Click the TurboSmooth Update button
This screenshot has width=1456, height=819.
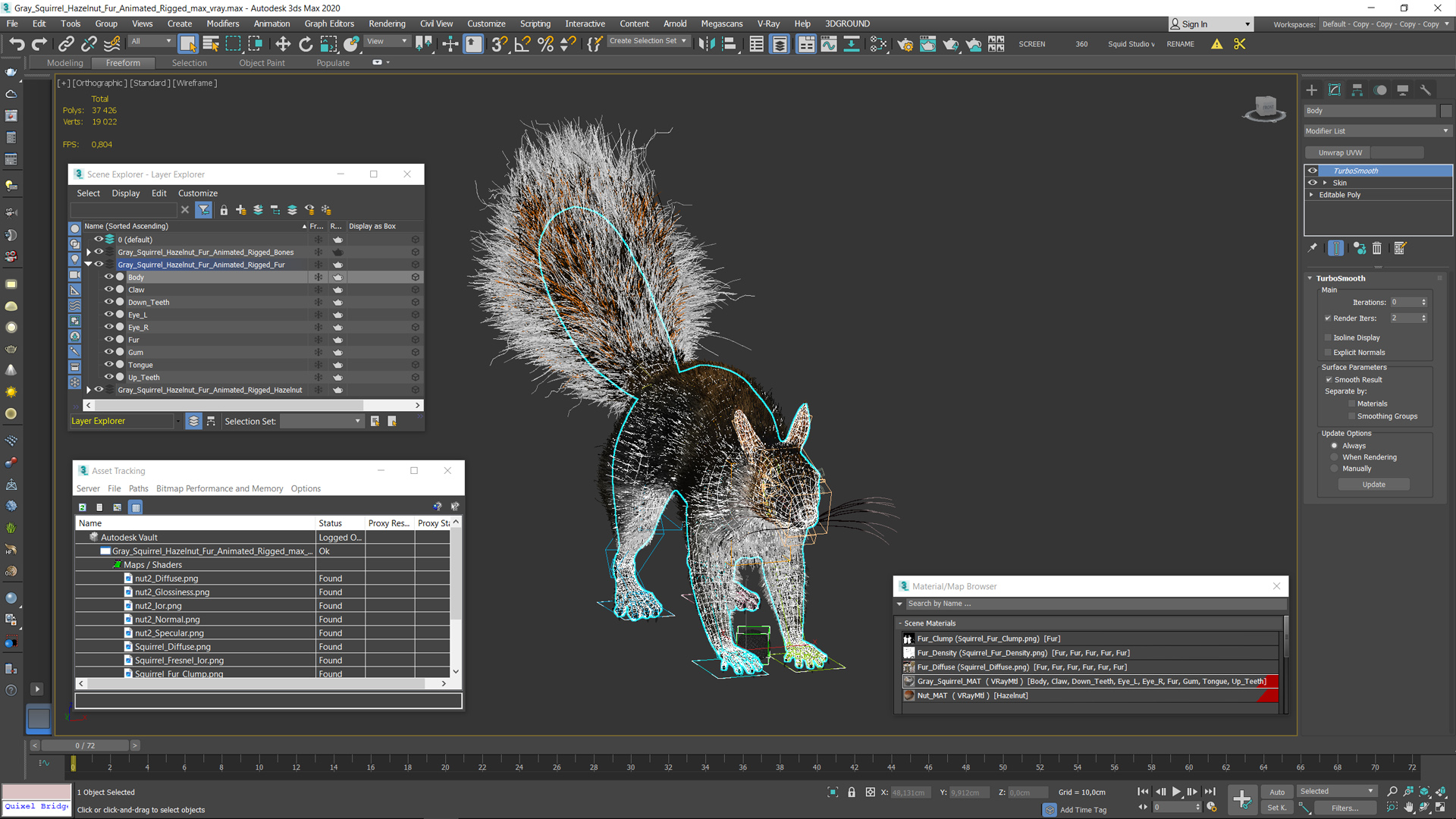click(x=1373, y=485)
